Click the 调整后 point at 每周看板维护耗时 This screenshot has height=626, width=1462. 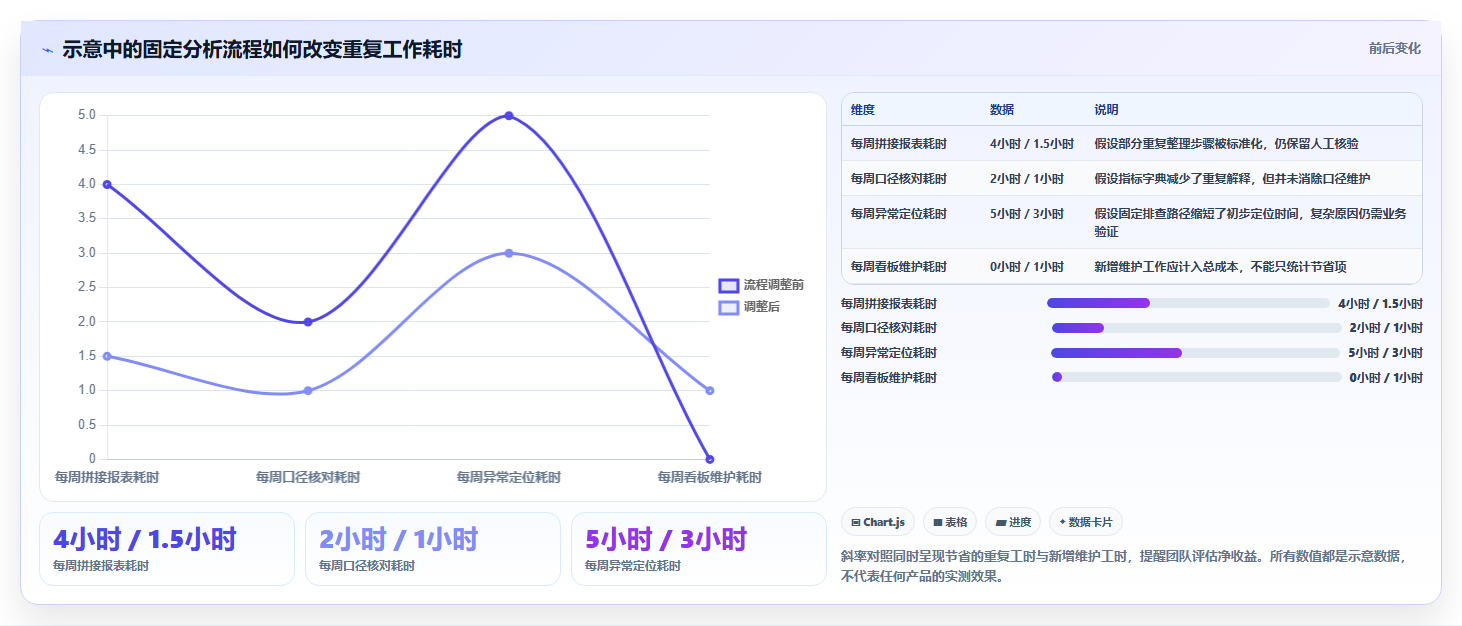point(710,391)
